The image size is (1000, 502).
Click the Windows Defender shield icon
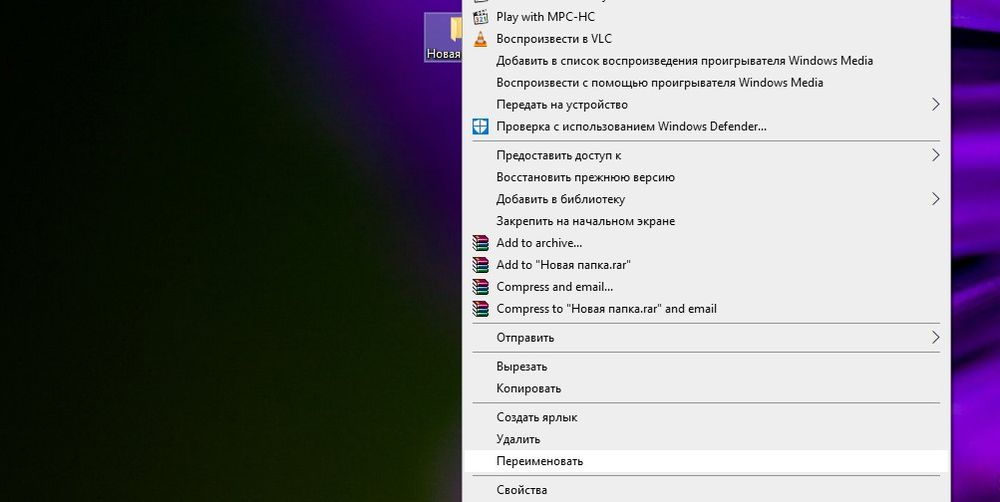coord(480,126)
